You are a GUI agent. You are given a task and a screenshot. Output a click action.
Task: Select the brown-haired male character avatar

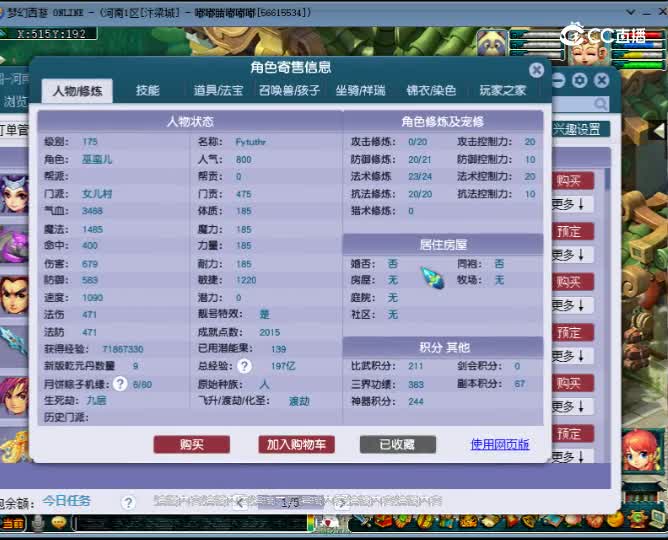coord(14,295)
